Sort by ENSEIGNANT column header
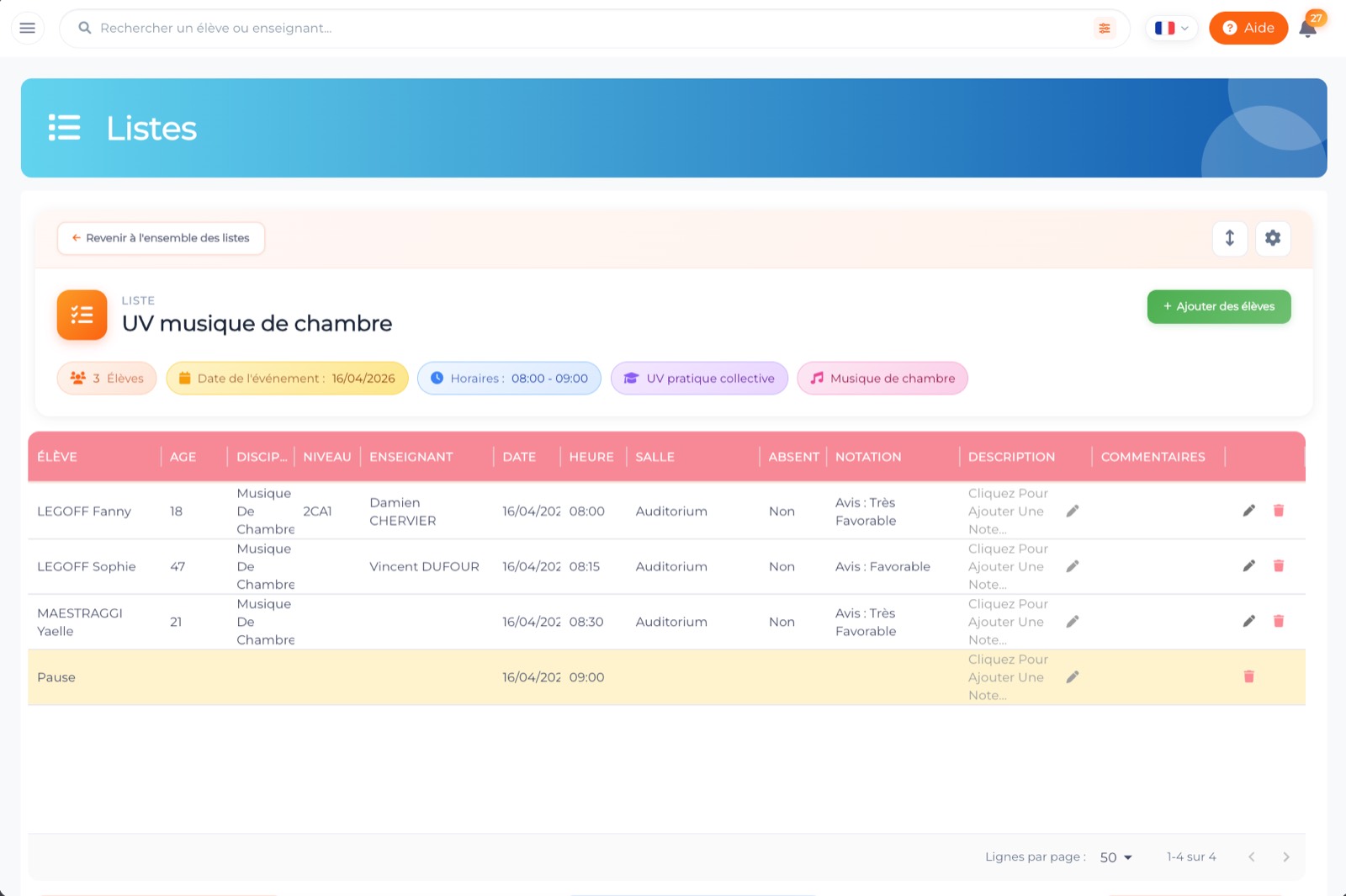 point(411,457)
